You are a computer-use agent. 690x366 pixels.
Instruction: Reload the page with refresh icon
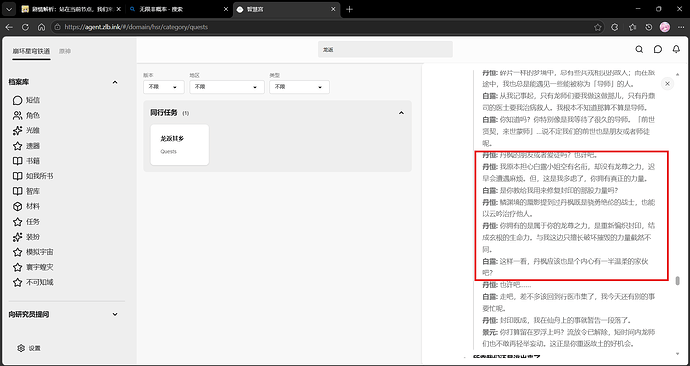26,27
